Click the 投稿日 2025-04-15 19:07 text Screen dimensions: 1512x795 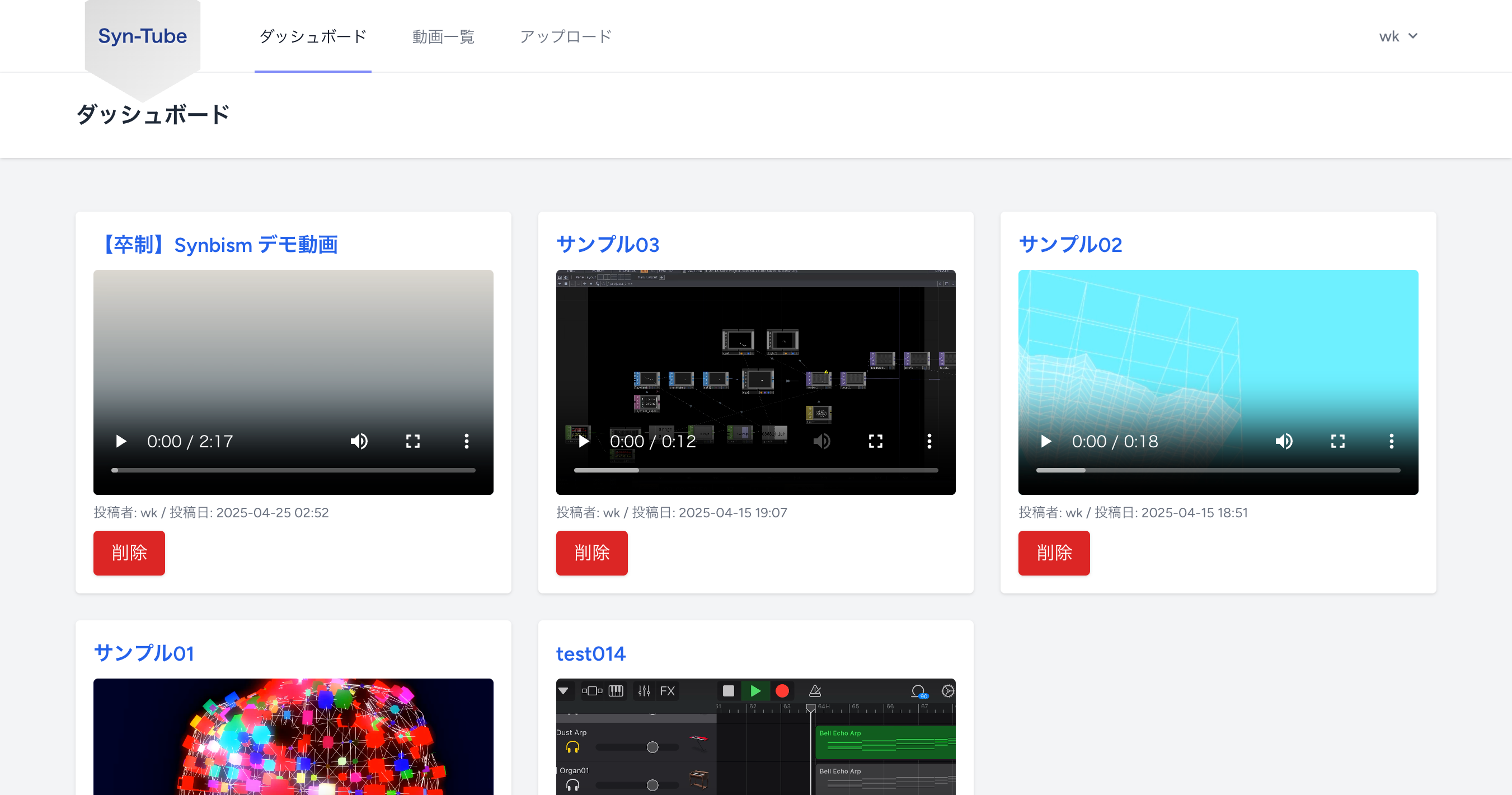710,513
